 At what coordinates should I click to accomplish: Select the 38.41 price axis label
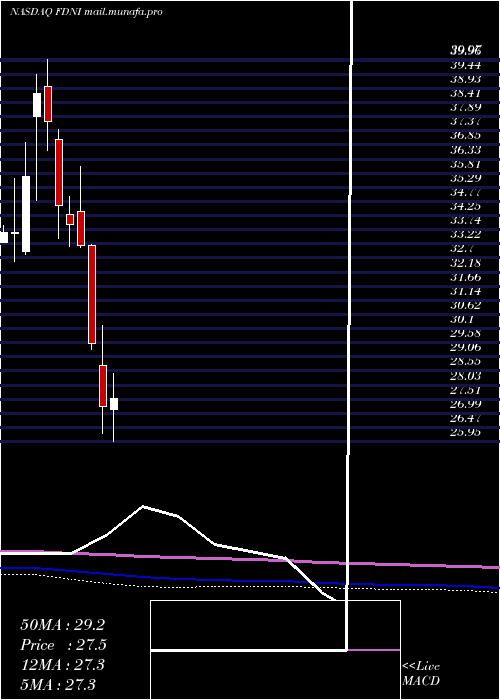(465, 94)
